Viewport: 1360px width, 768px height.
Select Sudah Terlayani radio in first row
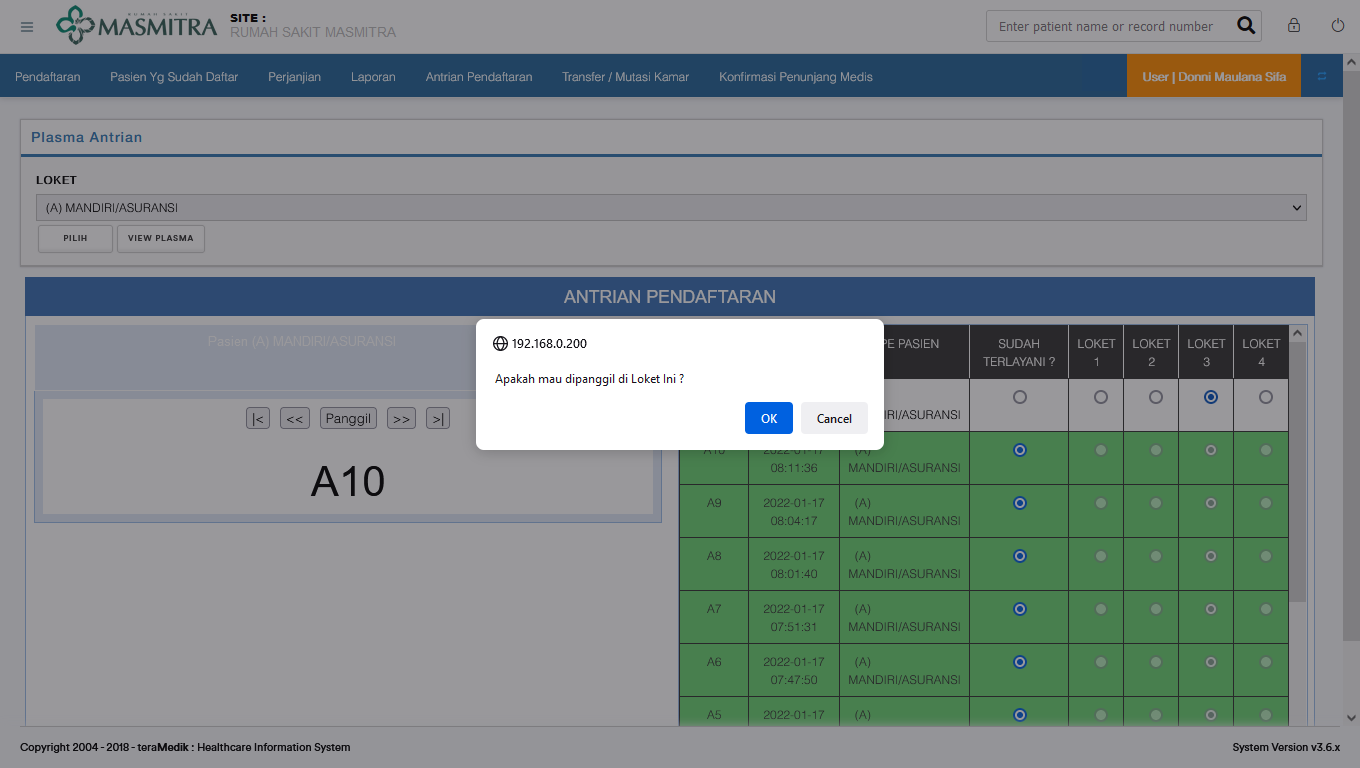(1019, 397)
